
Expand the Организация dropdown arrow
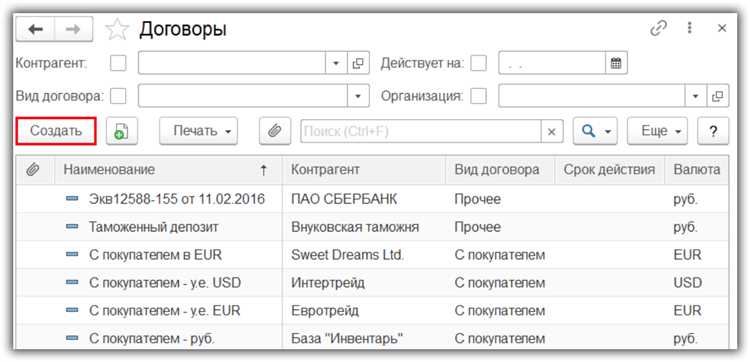[696, 96]
